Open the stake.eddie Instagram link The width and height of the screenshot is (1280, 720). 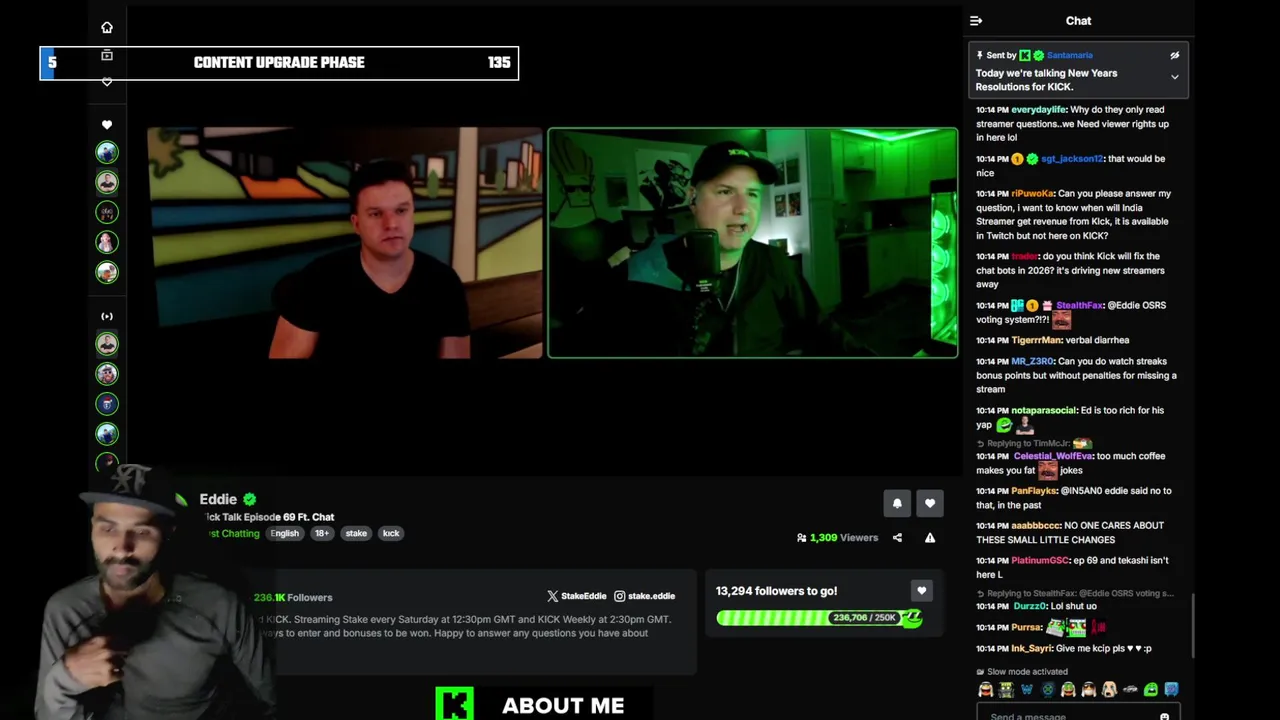click(644, 596)
